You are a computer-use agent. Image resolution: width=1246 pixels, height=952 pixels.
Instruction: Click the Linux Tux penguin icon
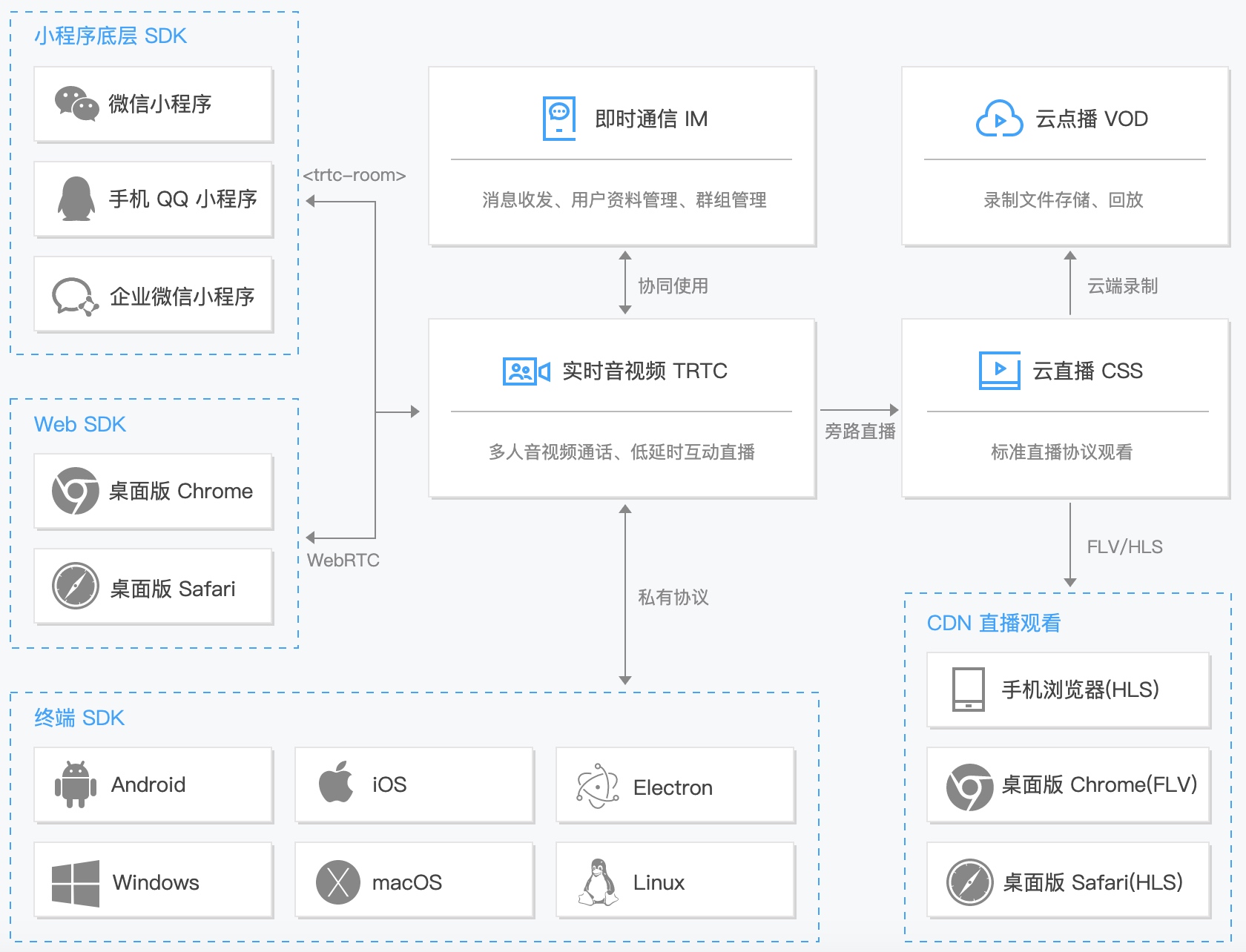tap(598, 882)
